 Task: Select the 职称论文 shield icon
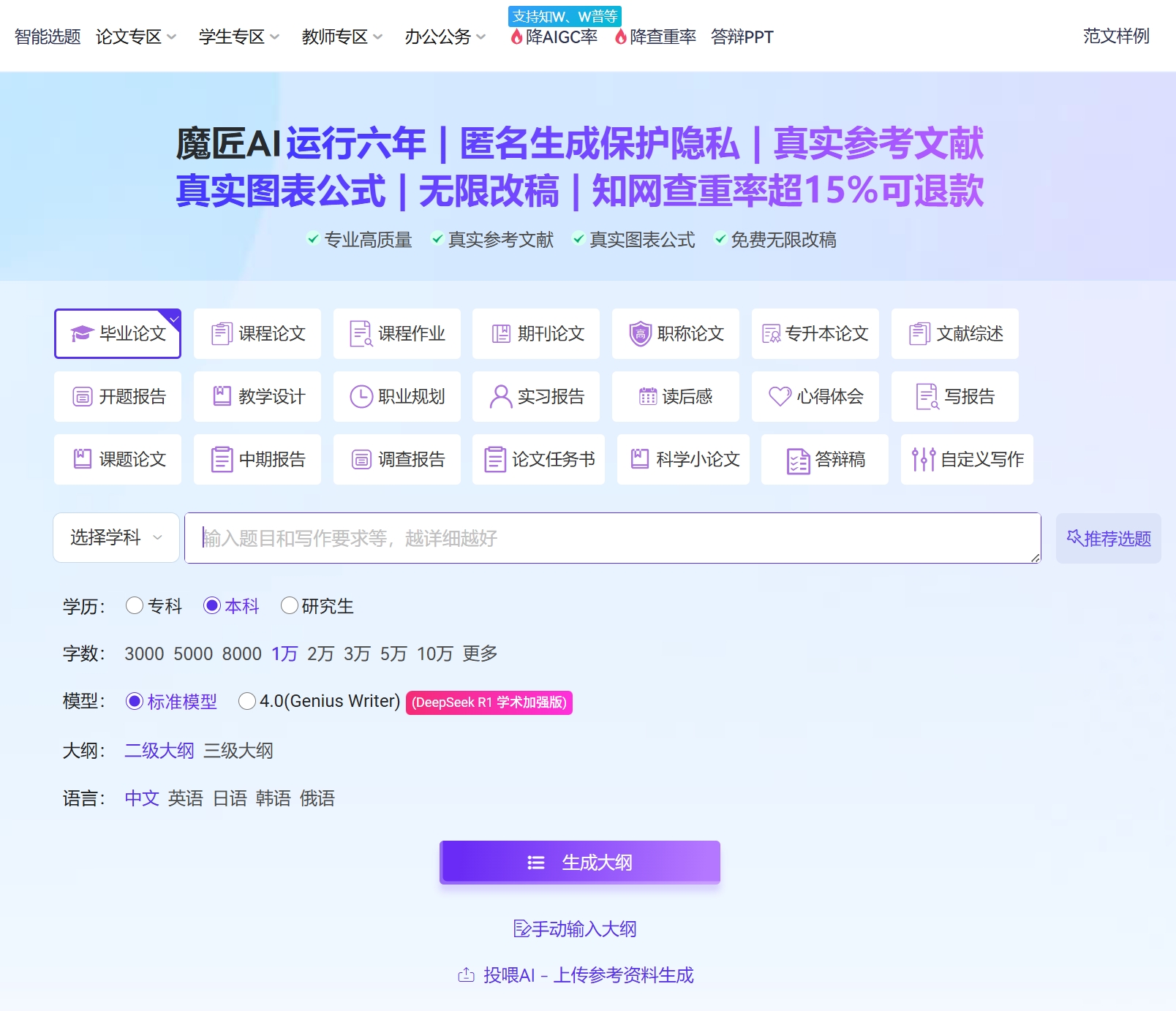coord(675,334)
